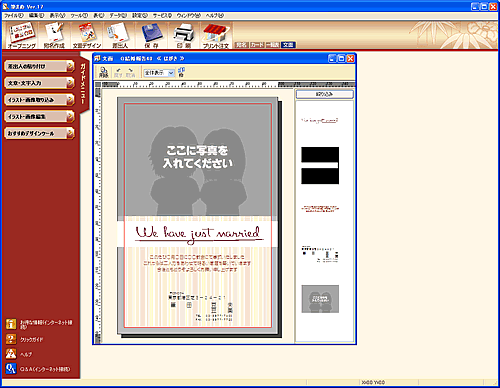Select the cursive title thumbnail in parts list

320,120
